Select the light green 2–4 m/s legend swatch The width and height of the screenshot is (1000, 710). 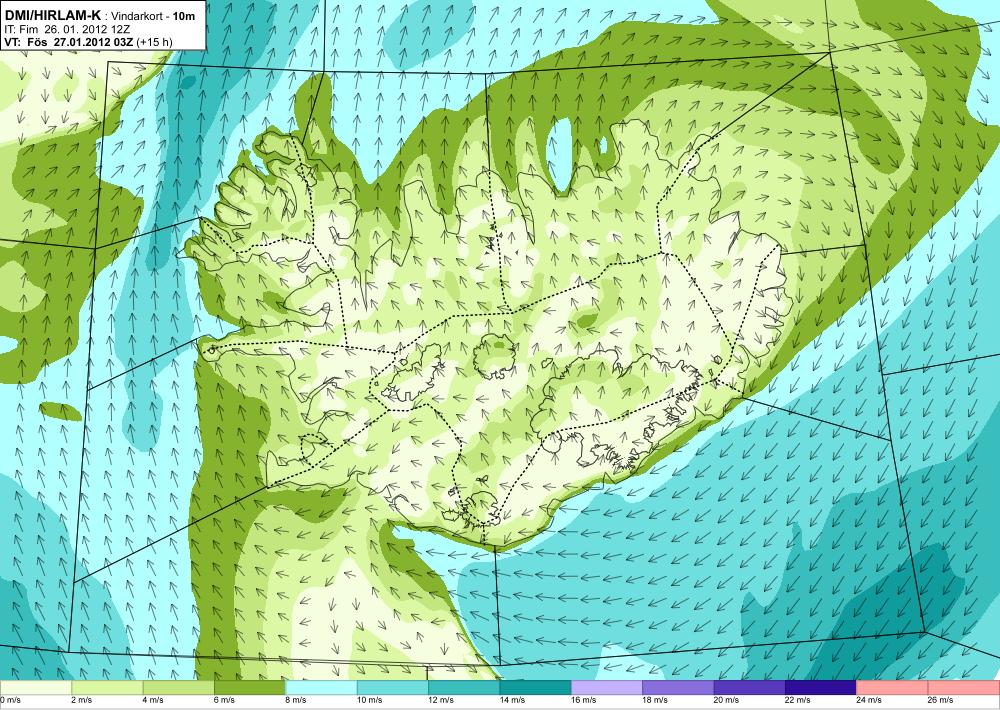tap(107, 688)
